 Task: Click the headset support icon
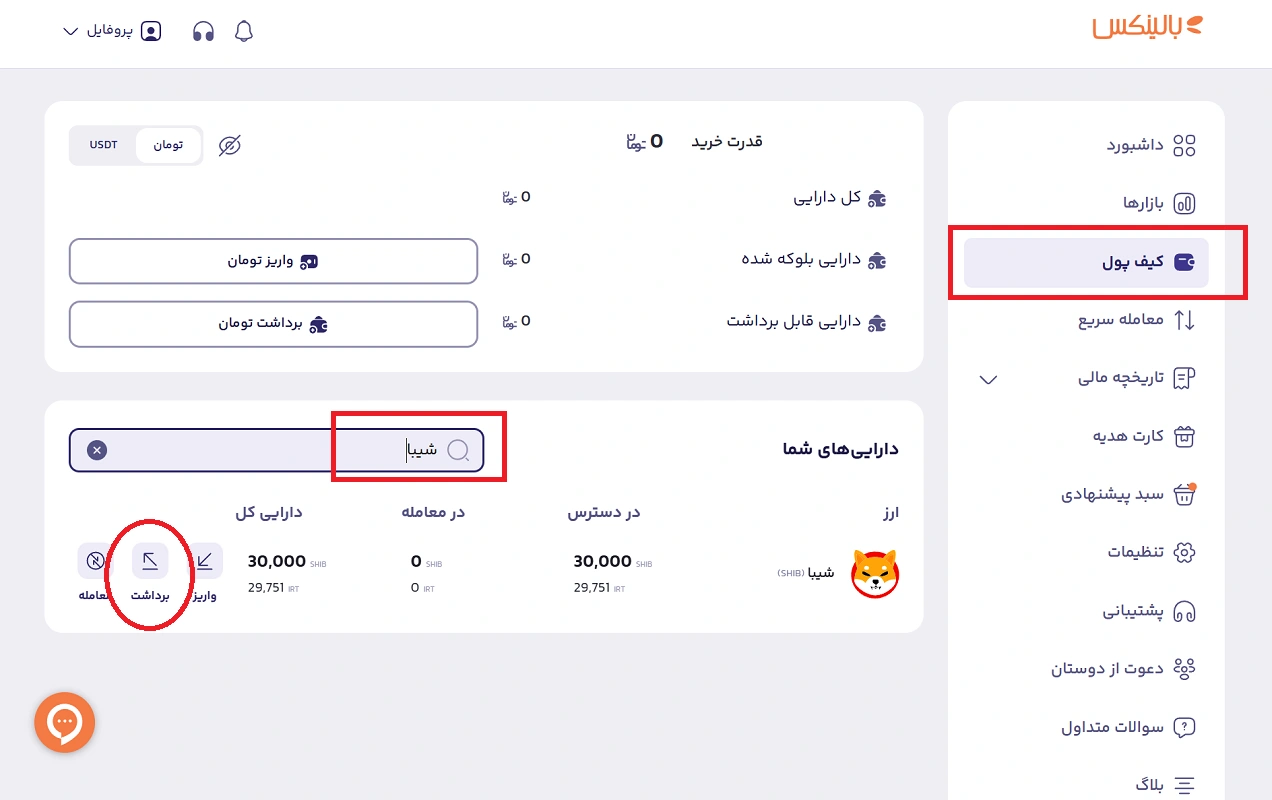click(x=203, y=31)
